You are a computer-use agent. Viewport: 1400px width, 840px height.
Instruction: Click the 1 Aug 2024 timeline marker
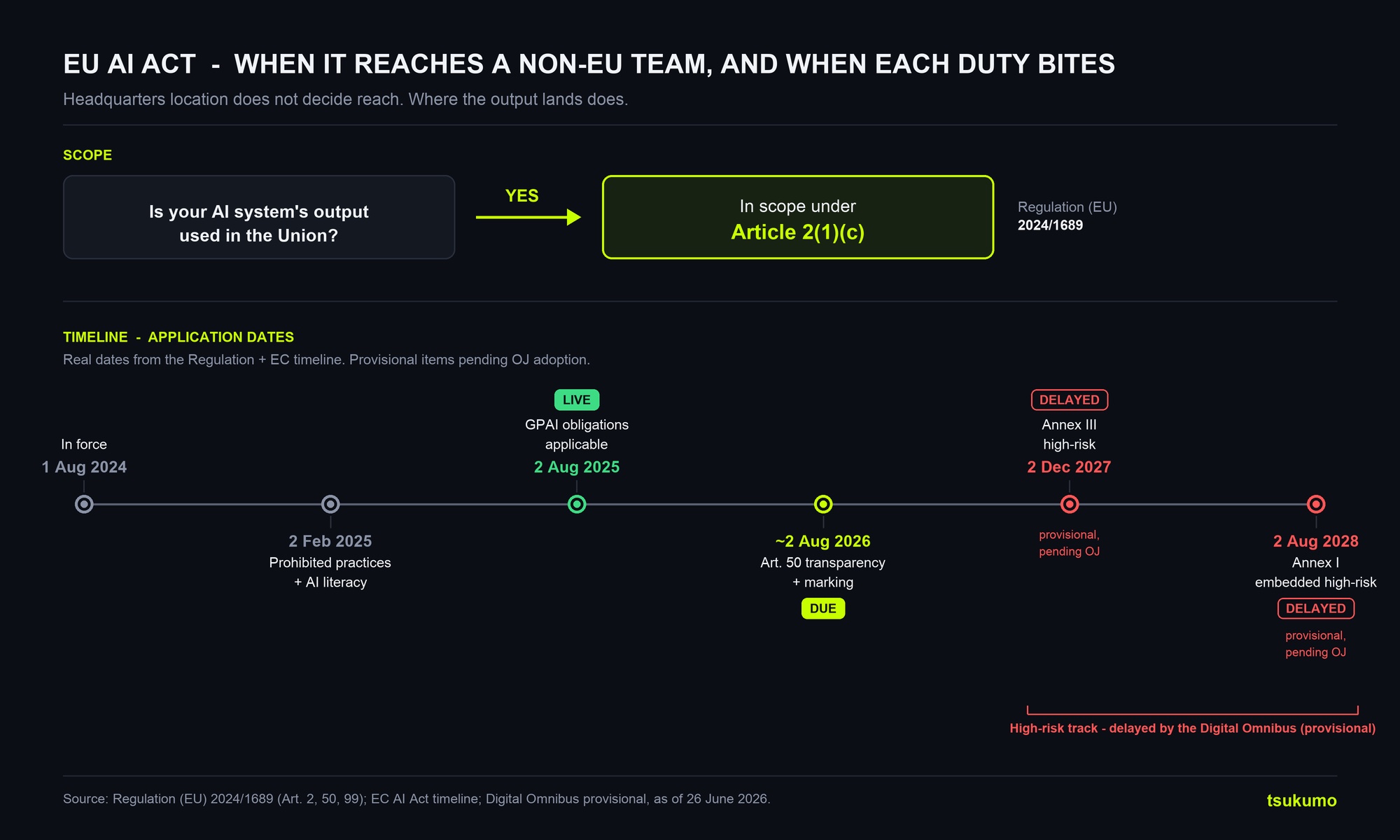[84, 504]
